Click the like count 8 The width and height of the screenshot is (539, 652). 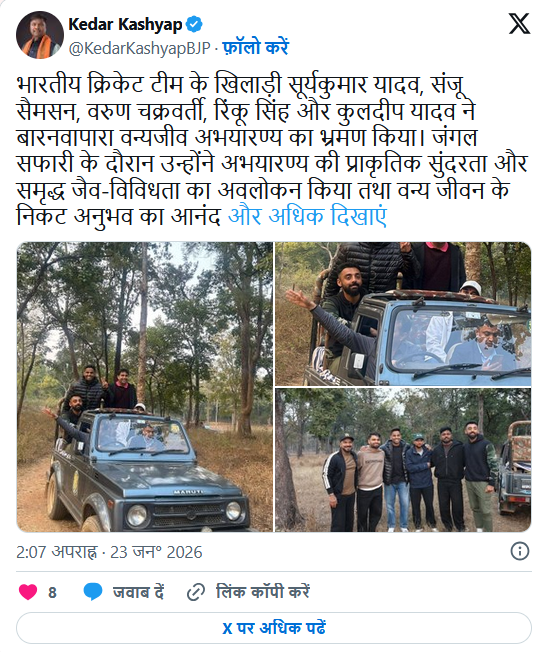[52, 593]
